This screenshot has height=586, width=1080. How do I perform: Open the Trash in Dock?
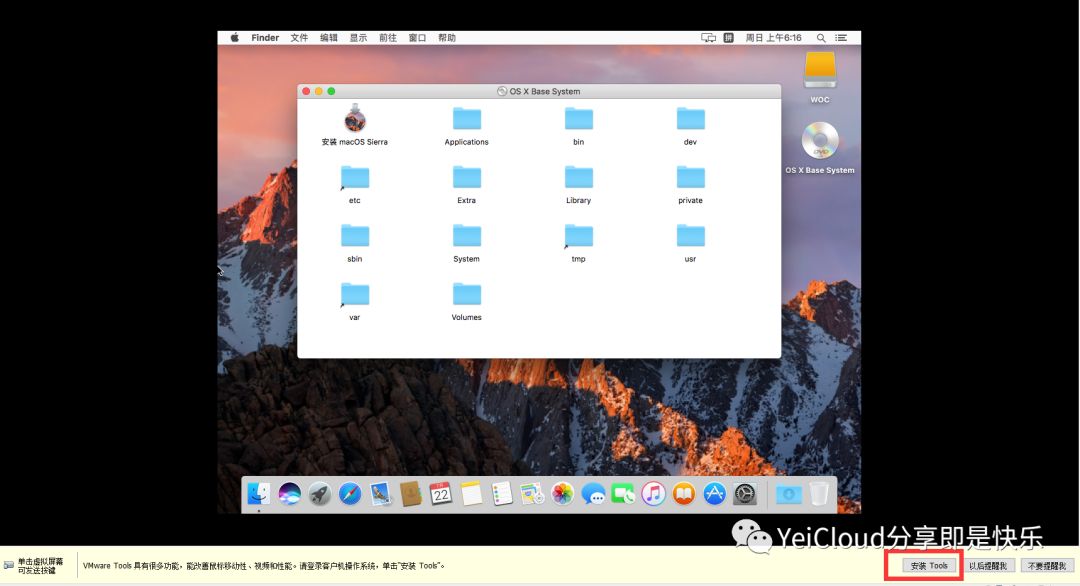[x=819, y=494]
